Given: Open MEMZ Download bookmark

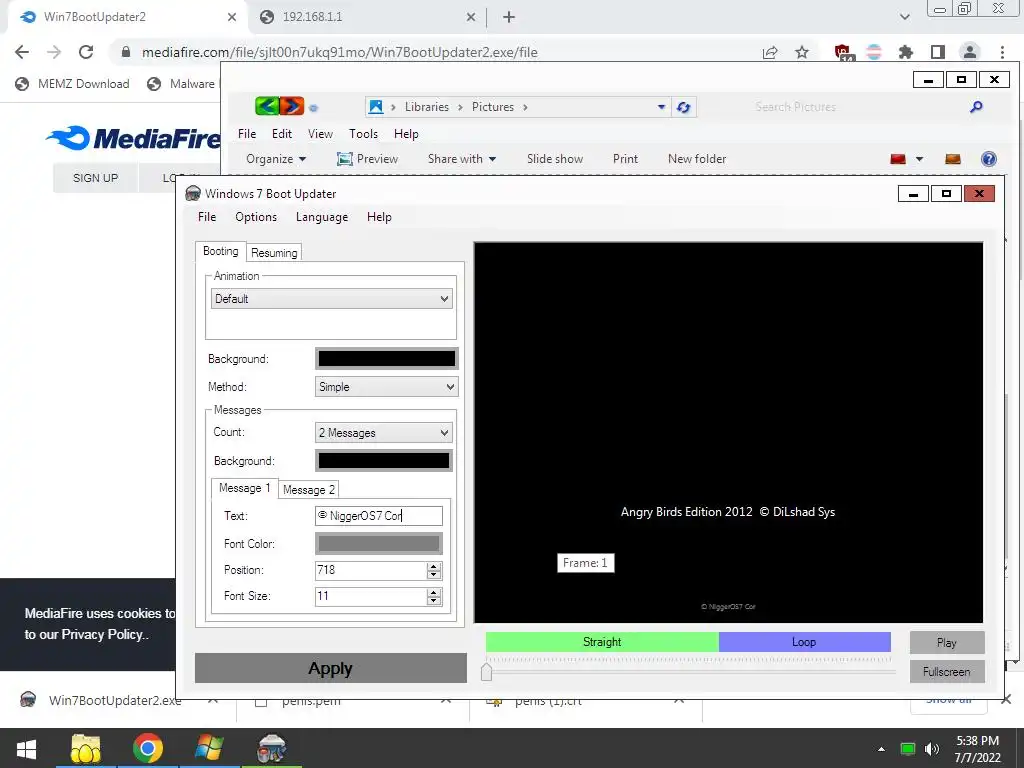Looking at the screenshot, I should tap(72, 84).
